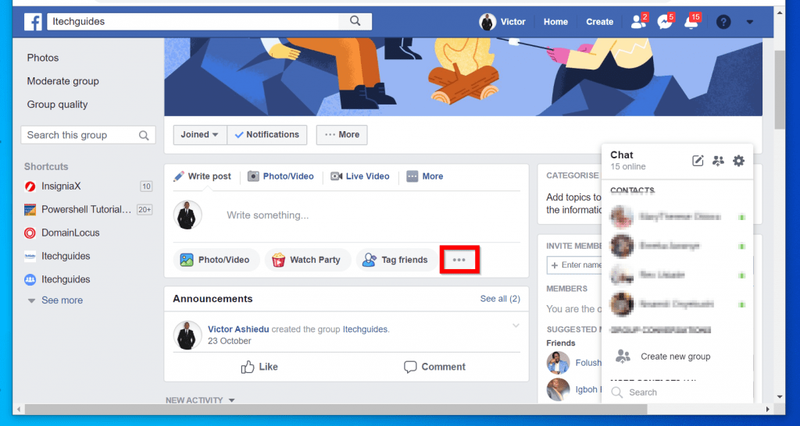Screen dimensions: 800x426
Task: Open account menu arrow in top bar
Action: pos(749,22)
